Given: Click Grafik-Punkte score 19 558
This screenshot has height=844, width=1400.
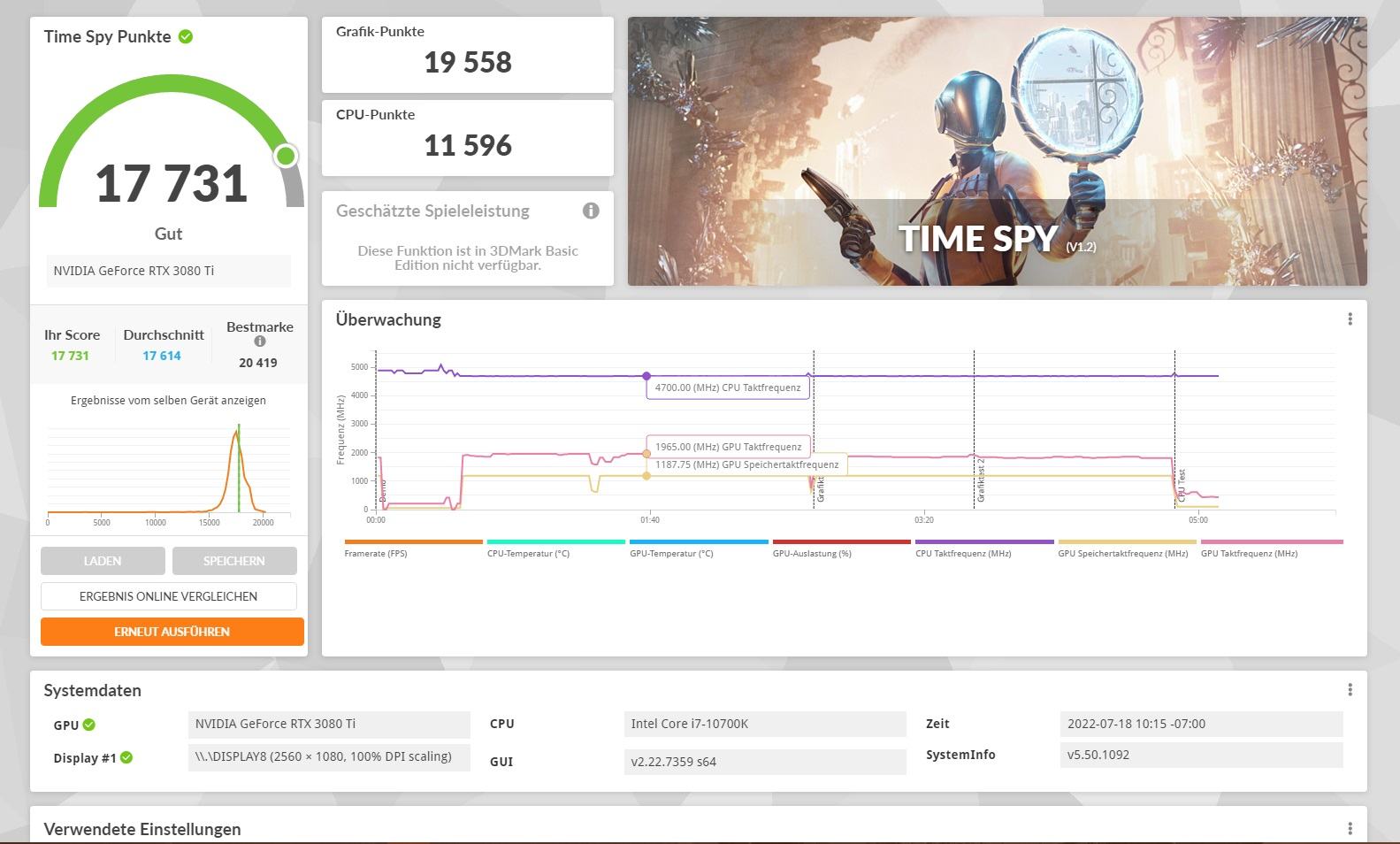Looking at the screenshot, I should click(468, 62).
